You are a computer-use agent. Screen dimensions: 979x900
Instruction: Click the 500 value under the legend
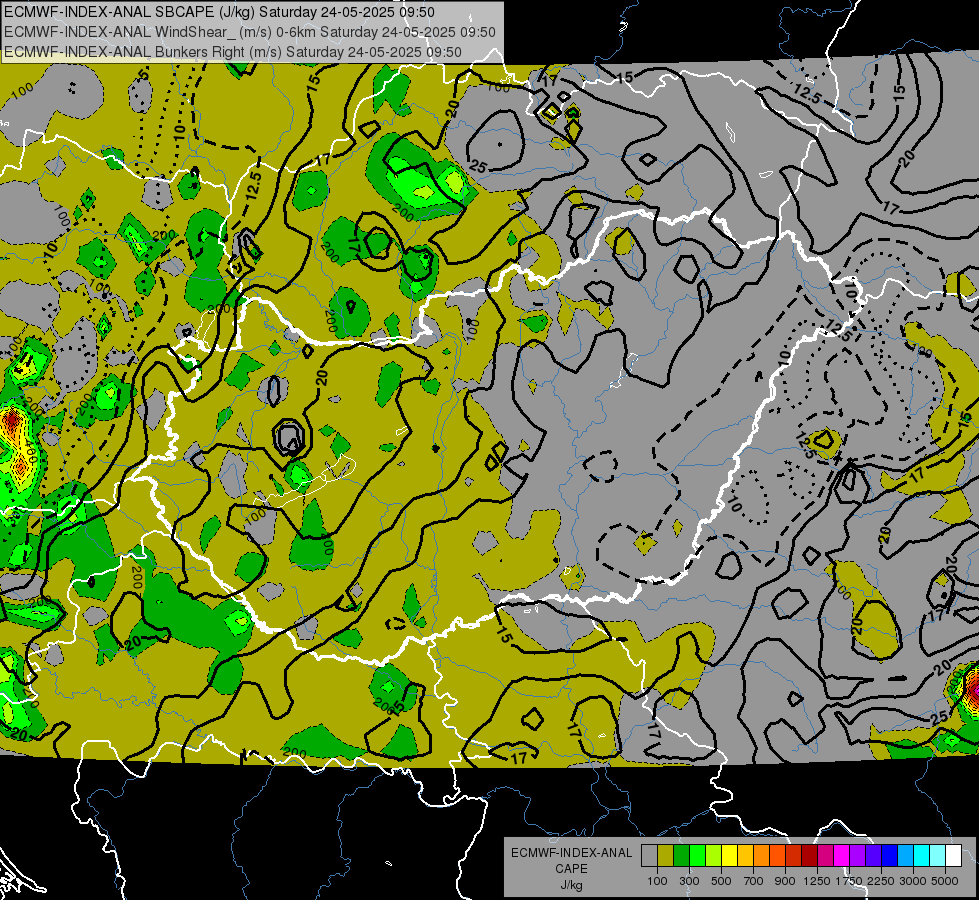pos(721,881)
